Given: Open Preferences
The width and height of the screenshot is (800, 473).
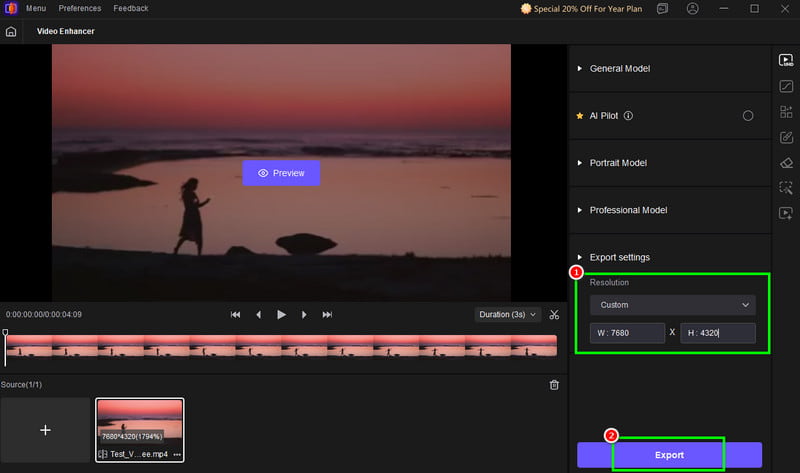Looking at the screenshot, I should (80, 9).
